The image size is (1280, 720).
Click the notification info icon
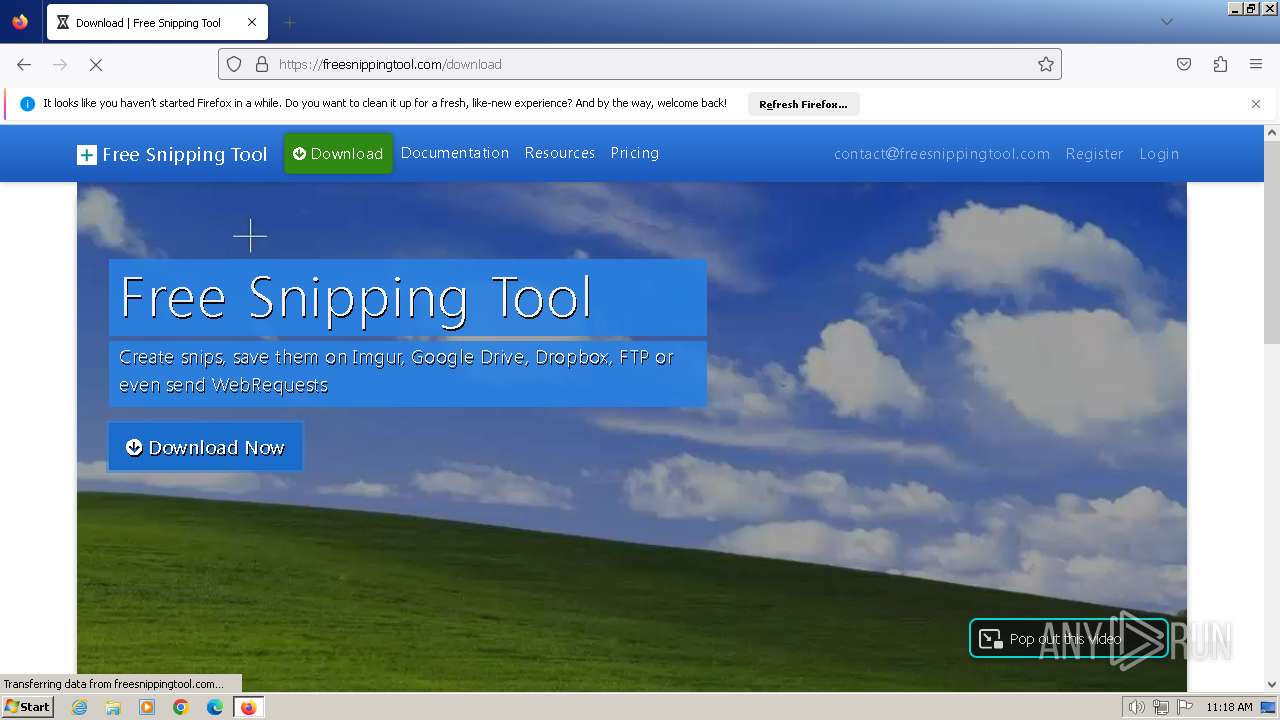pyautogui.click(x=27, y=104)
